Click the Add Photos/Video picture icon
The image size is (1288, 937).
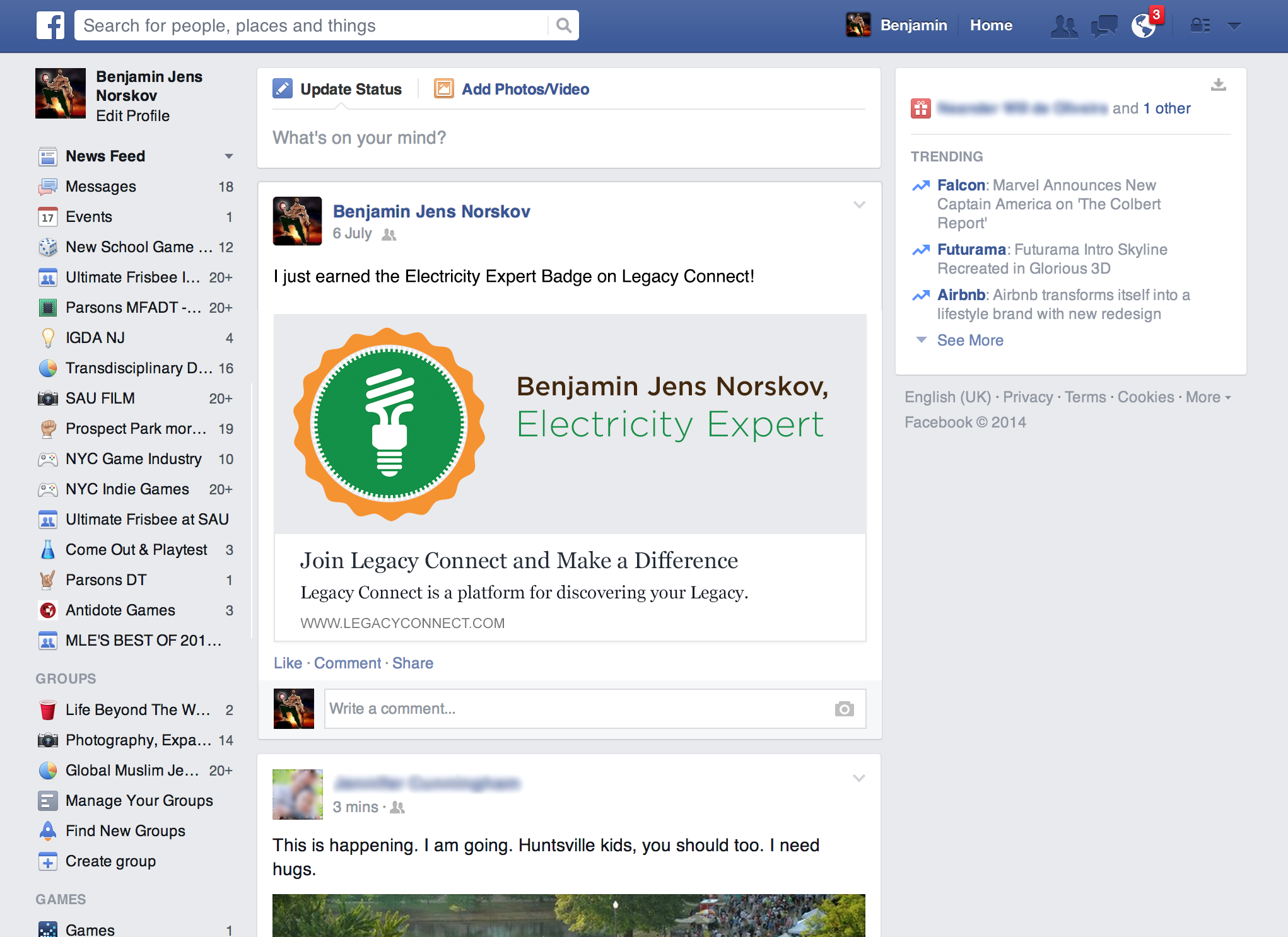tap(443, 88)
